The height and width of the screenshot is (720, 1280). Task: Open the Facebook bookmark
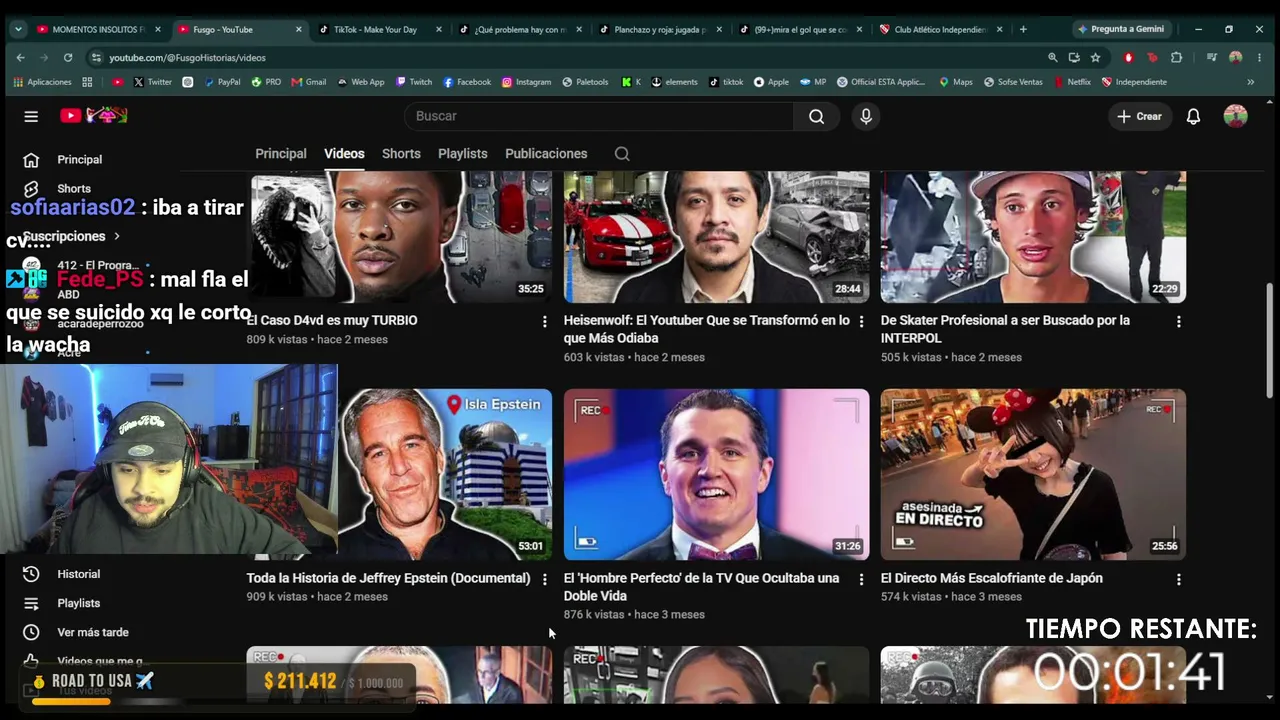[467, 82]
